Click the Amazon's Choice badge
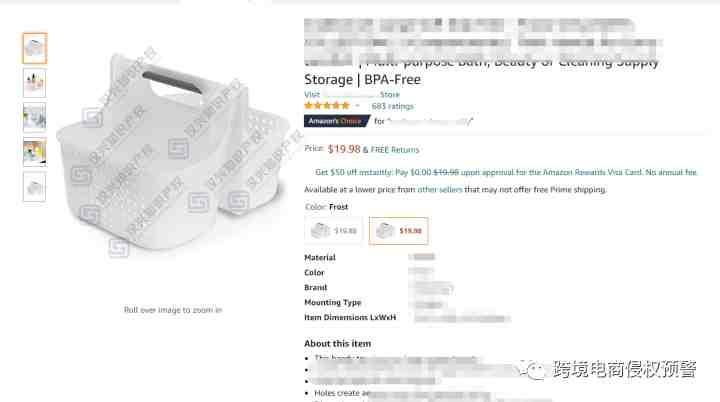Screen dimensions: 720x402 337,121
